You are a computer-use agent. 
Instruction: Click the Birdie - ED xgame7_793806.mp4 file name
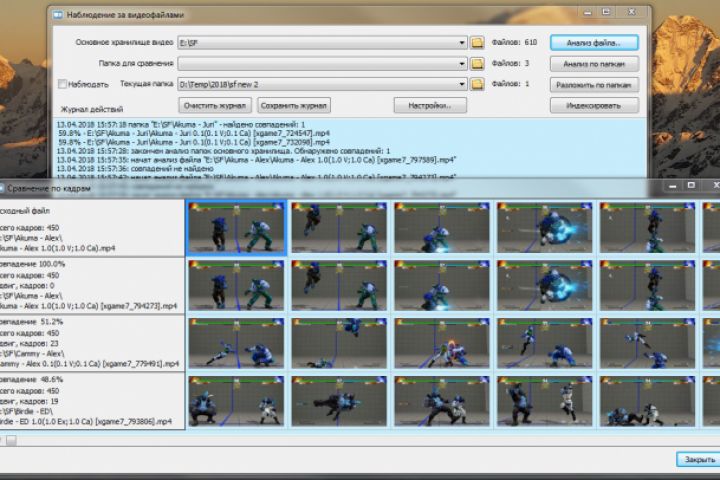[86, 421]
